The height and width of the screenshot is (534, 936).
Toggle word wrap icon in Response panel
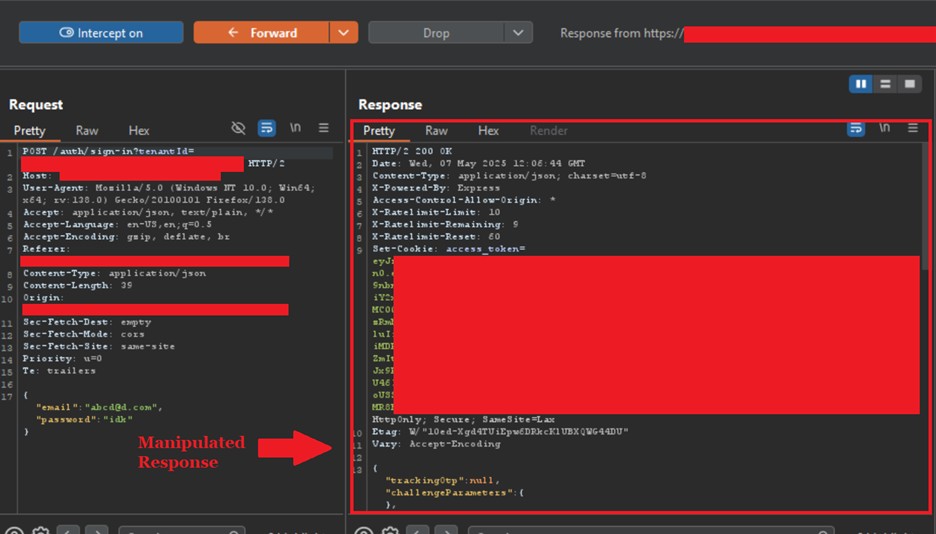tap(856, 128)
